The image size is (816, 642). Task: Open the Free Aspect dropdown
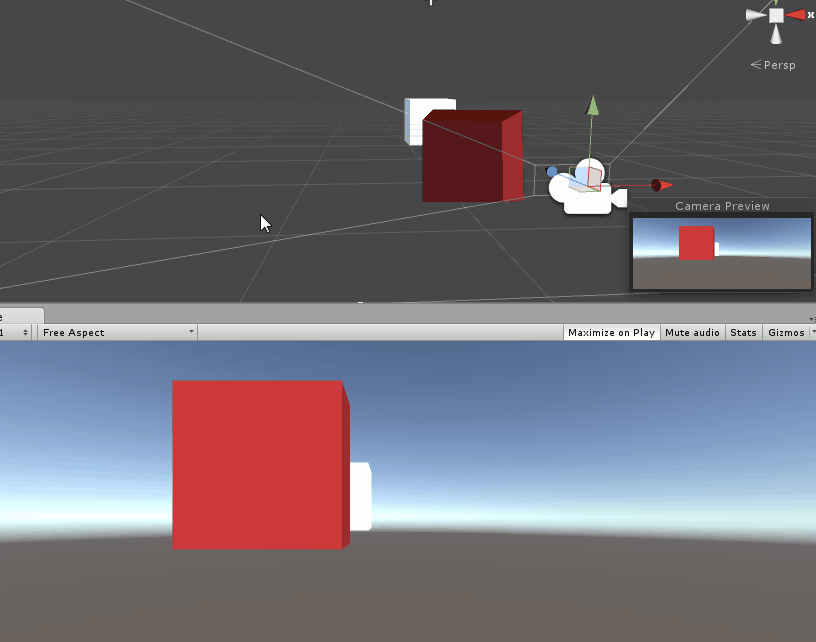tap(115, 332)
